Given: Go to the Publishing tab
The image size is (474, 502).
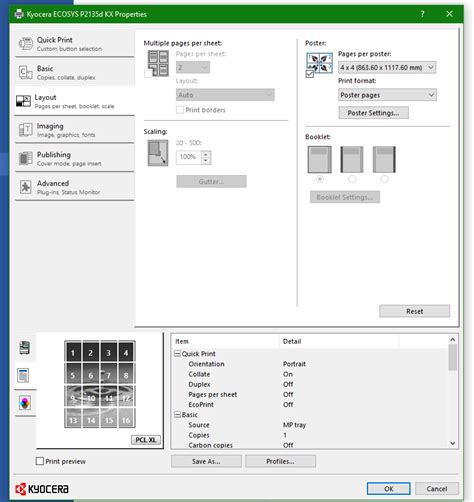Looking at the screenshot, I should (75, 159).
